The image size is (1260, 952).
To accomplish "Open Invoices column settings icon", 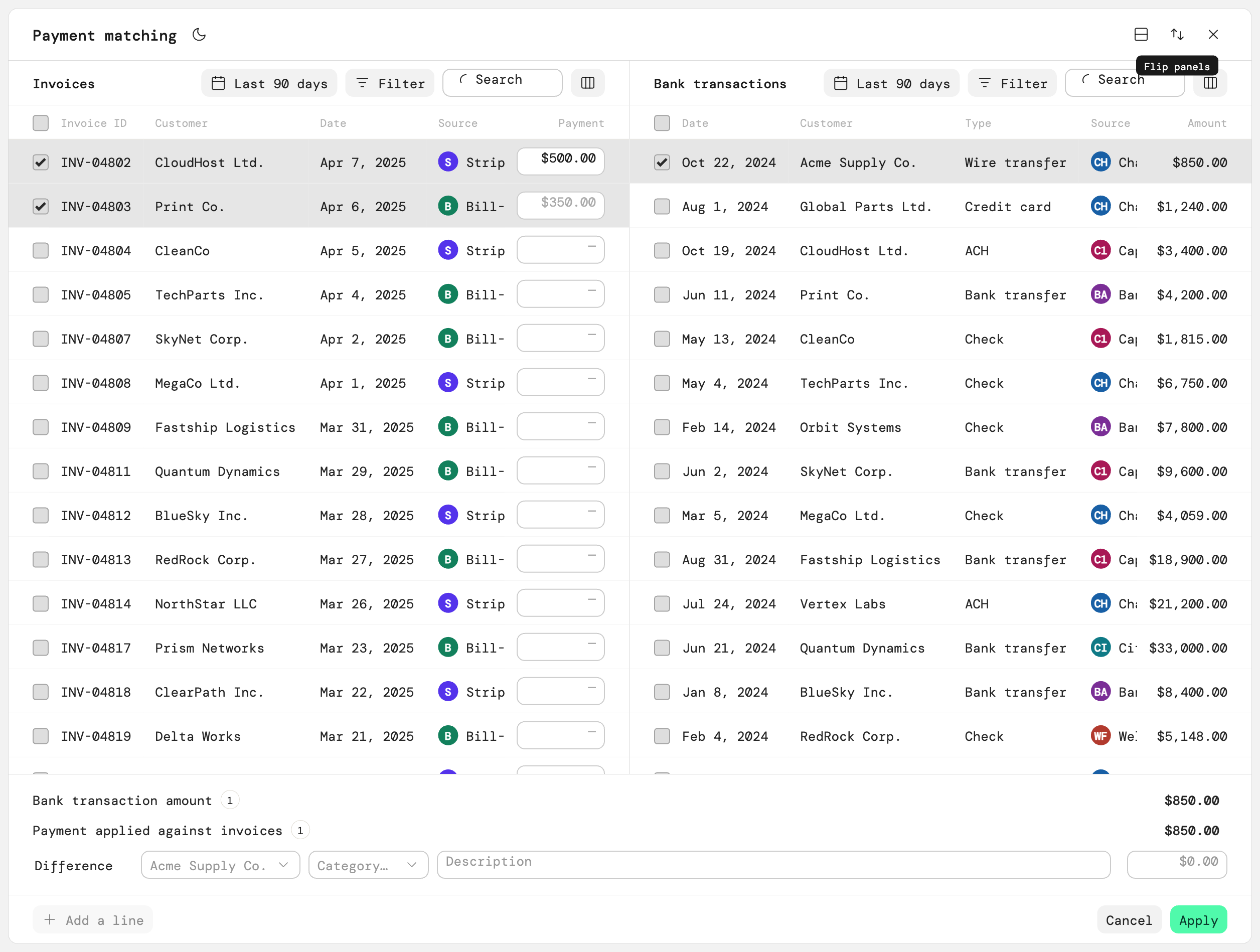I will [588, 83].
